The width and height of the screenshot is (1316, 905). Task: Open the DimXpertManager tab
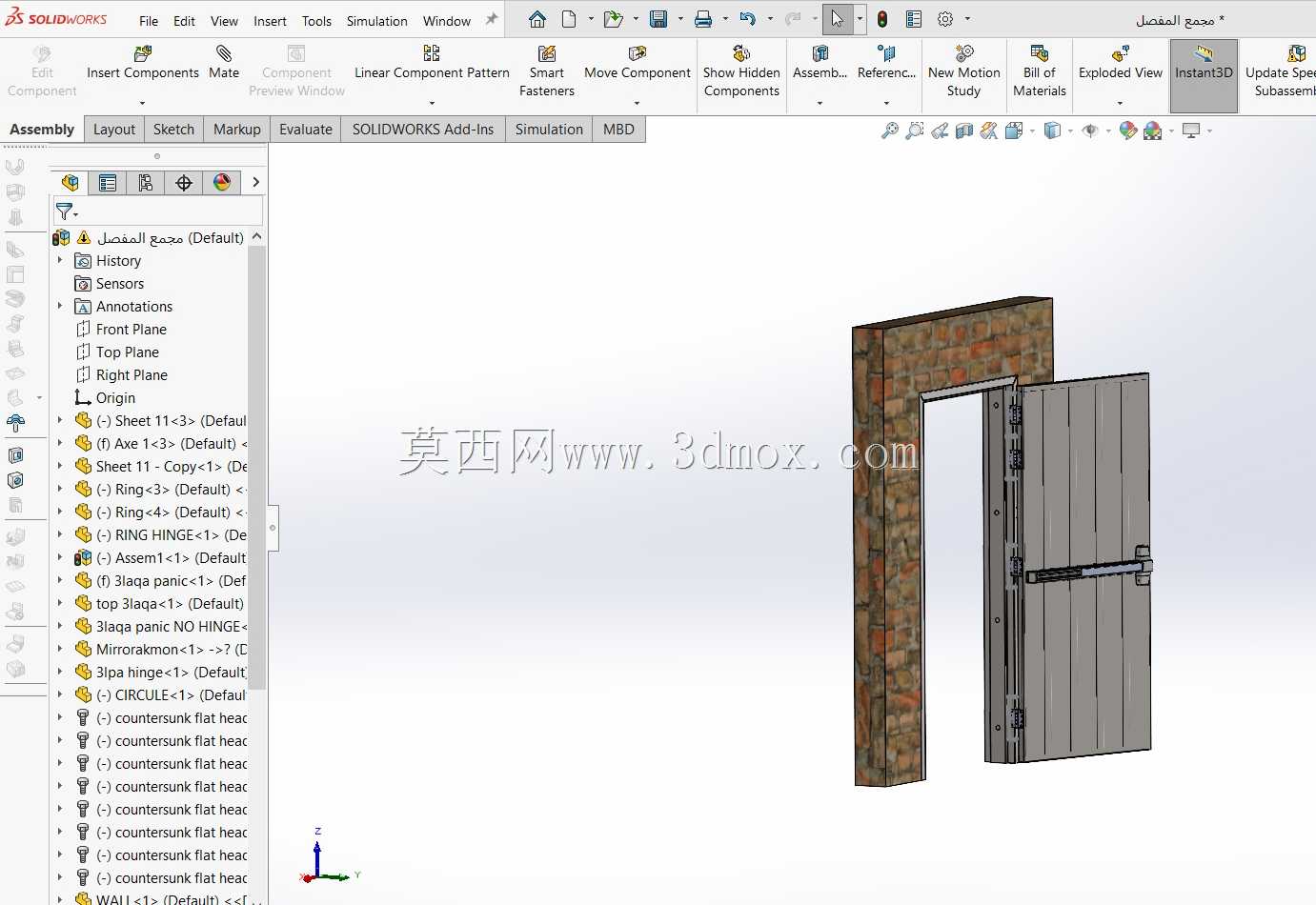click(x=184, y=182)
